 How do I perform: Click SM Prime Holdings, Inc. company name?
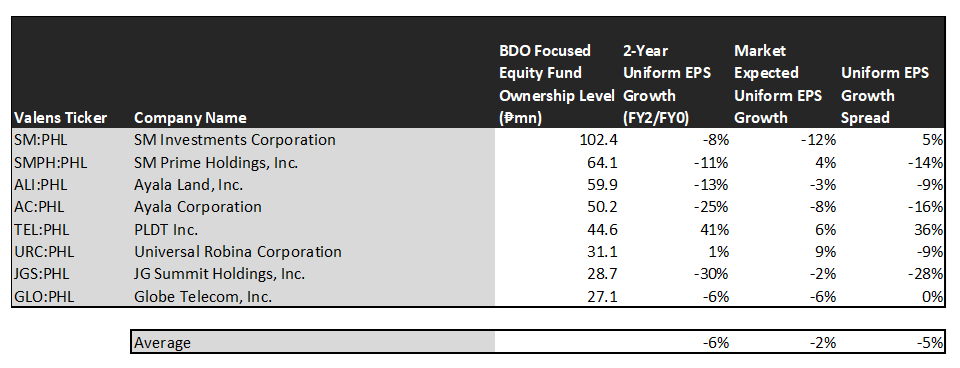tap(216, 162)
